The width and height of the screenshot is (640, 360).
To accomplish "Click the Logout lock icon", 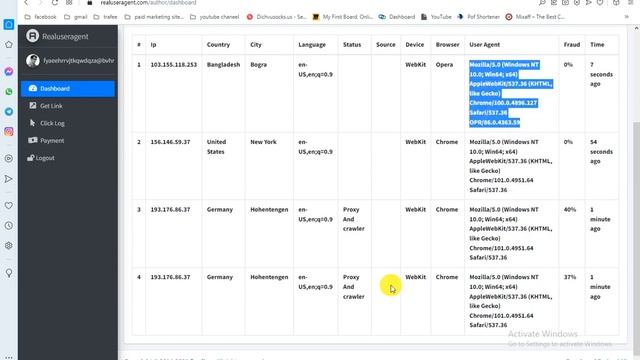I will [x=30, y=158].
